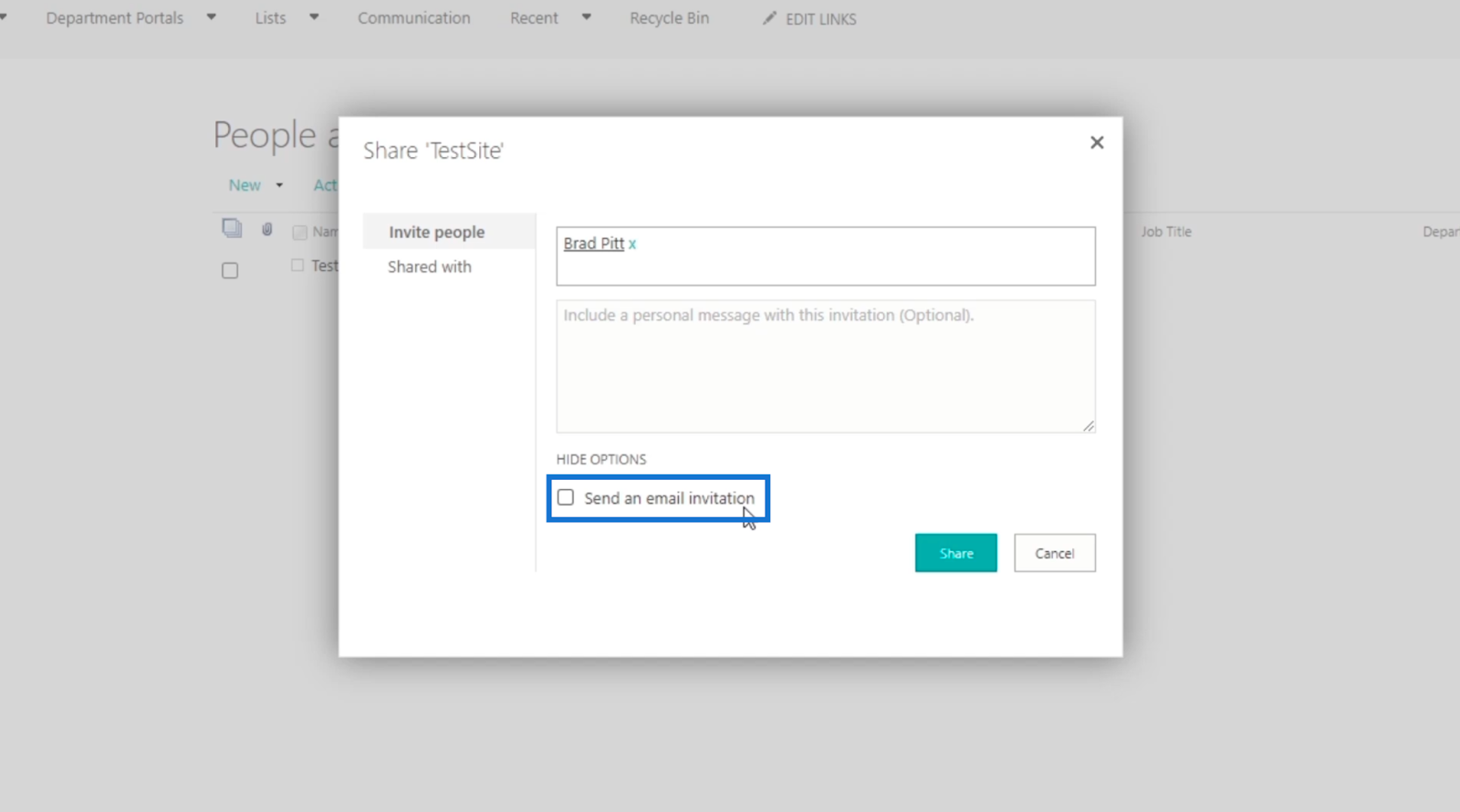Open the Recycle Bin link
Screen dimensions: 1460x812
pyautogui.click(x=669, y=18)
